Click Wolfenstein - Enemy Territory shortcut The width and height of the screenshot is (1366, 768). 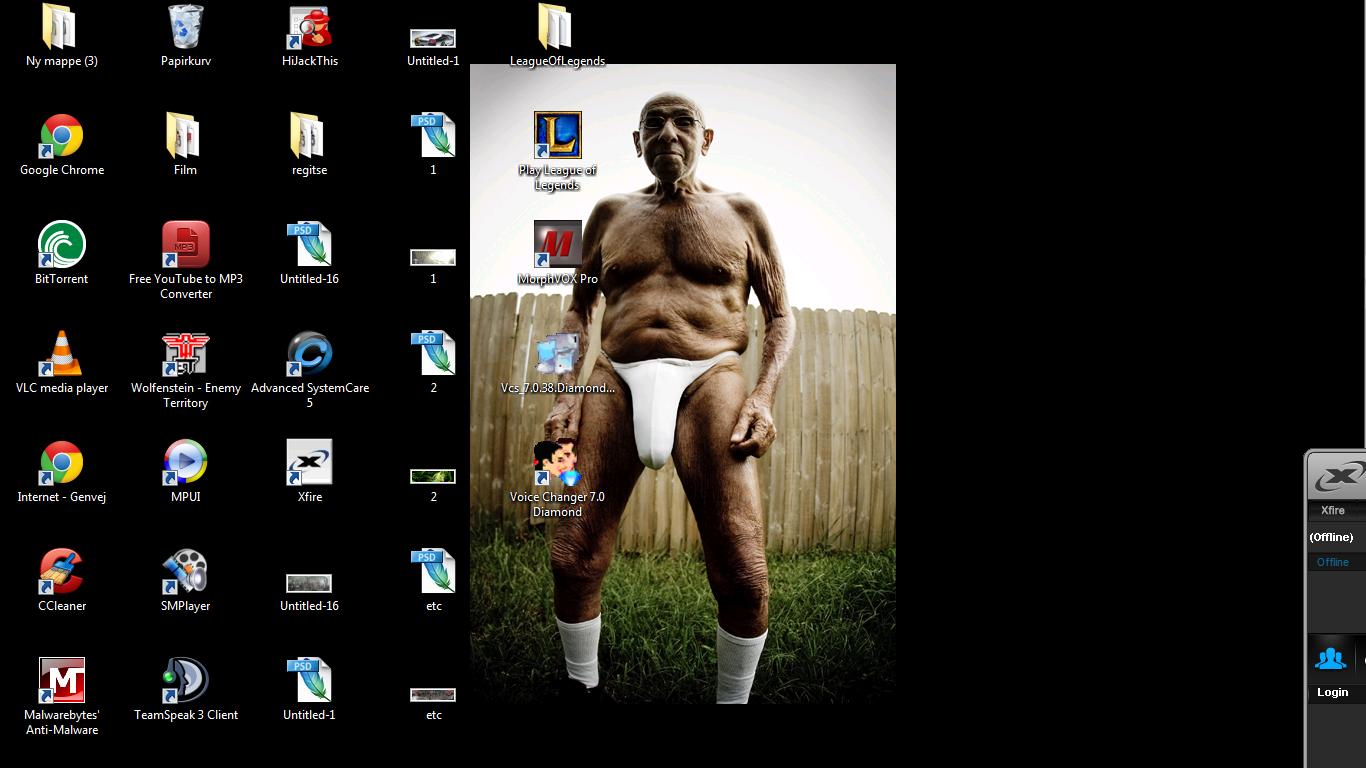click(186, 355)
